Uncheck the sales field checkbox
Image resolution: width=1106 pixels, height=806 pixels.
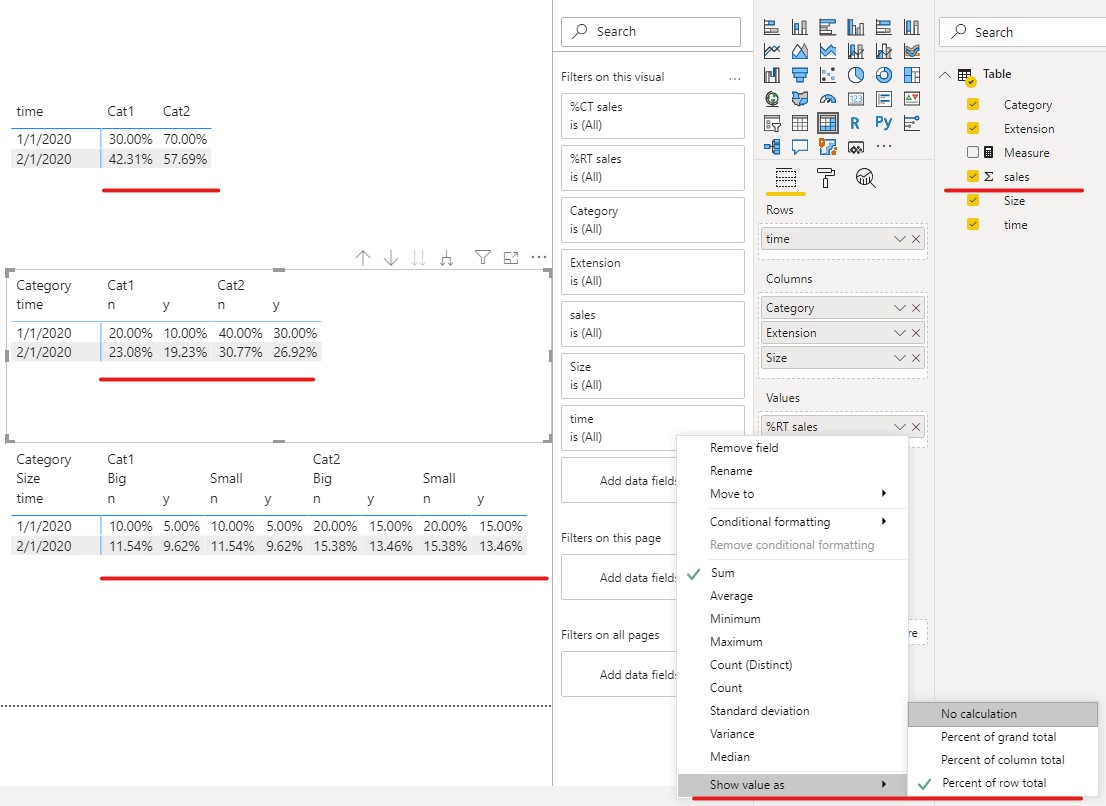973,176
